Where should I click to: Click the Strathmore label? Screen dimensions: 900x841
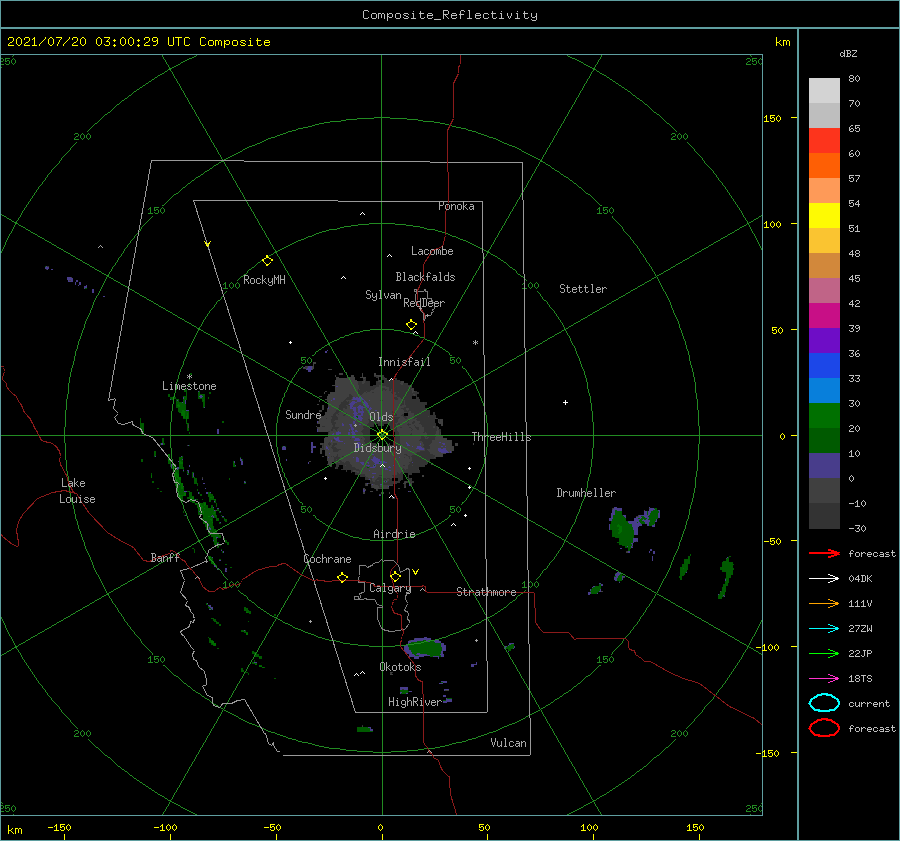pyautogui.click(x=486, y=592)
